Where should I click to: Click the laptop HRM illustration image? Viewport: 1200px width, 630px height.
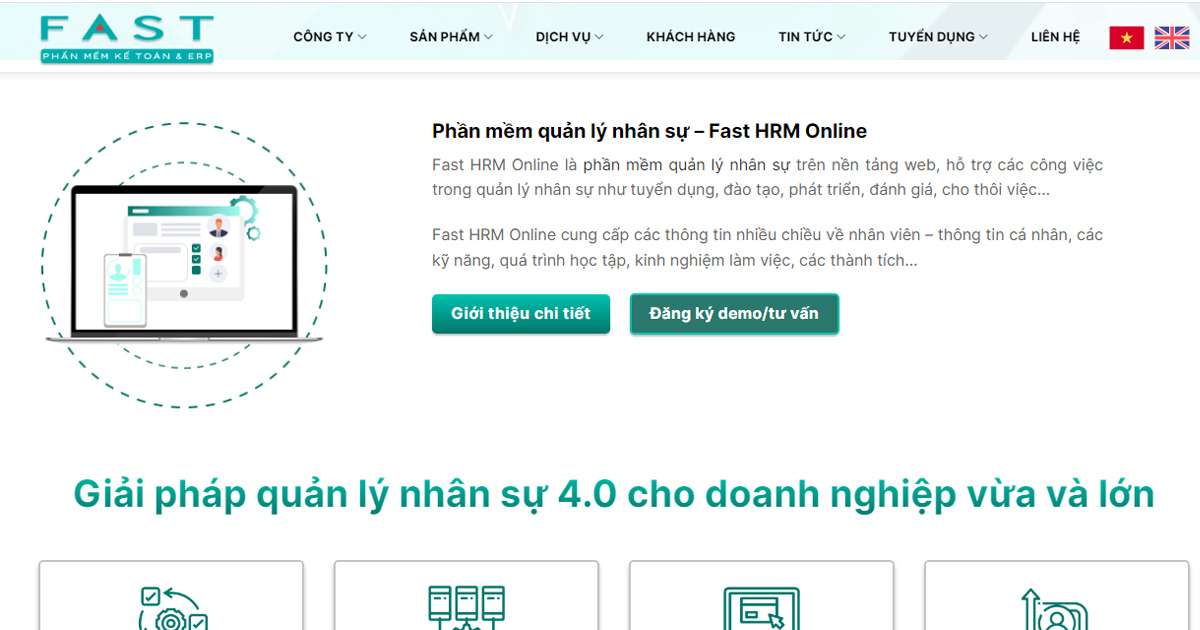[184, 265]
